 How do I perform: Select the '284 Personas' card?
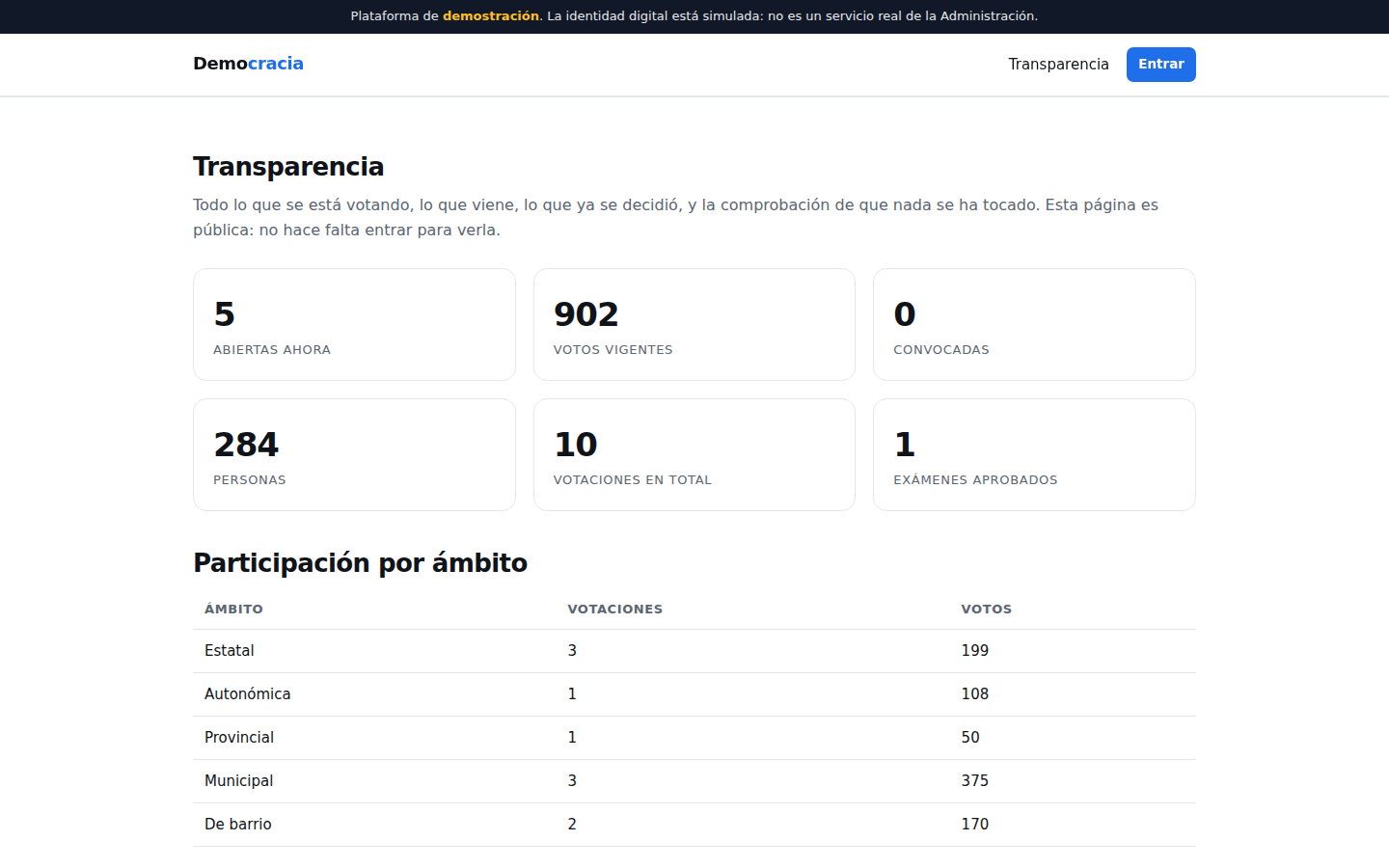[x=354, y=454]
